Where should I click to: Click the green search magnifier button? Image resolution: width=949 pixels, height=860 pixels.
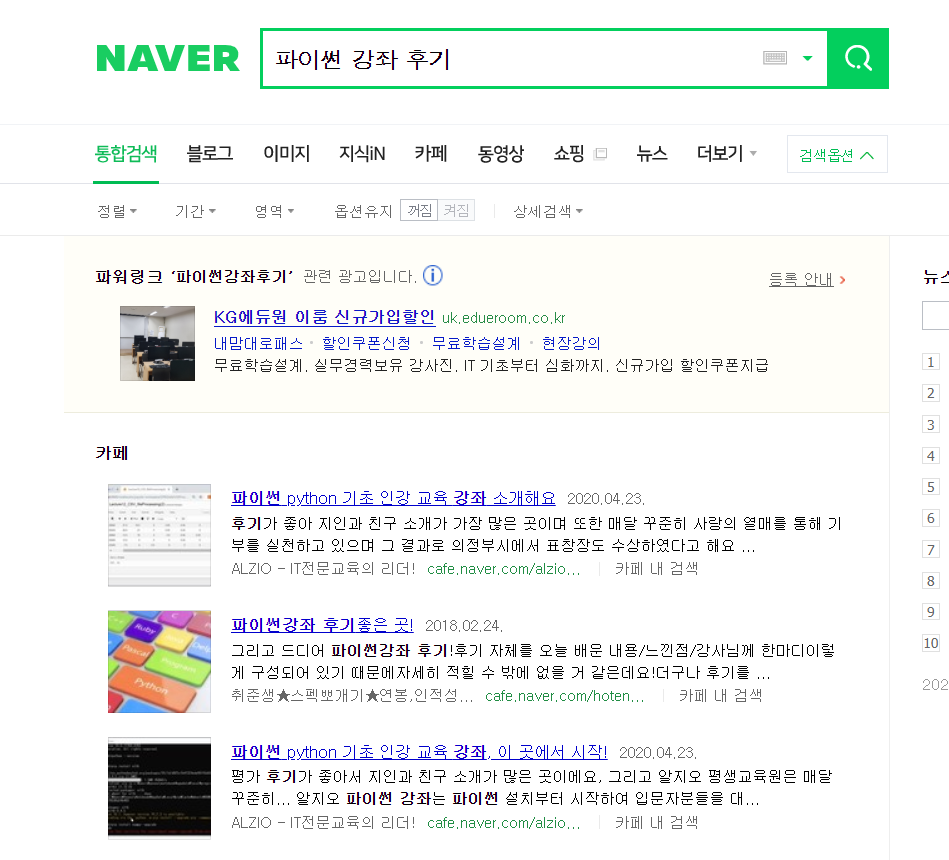858,59
